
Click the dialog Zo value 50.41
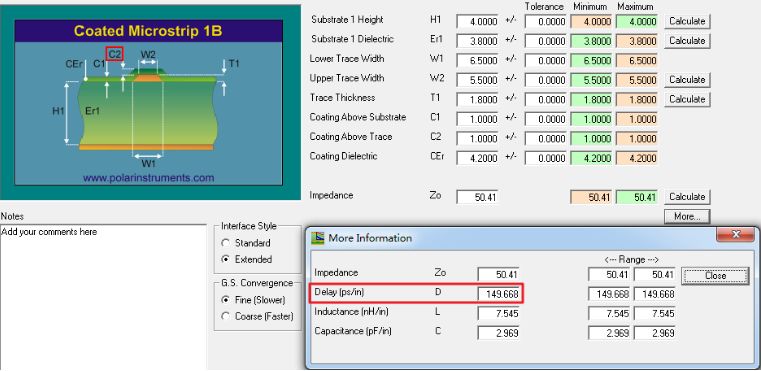pyautogui.click(x=498, y=275)
